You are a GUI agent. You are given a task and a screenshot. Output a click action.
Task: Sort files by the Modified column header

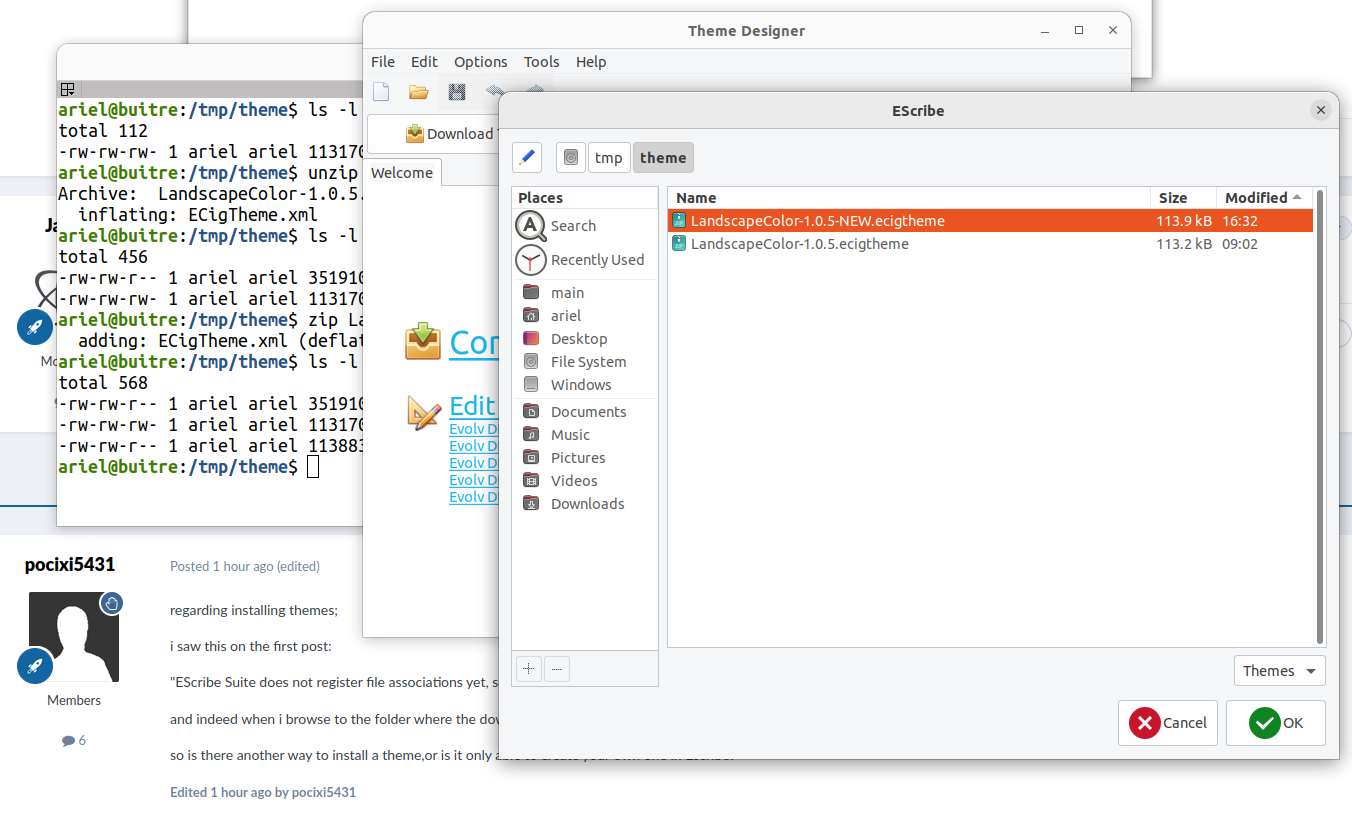(x=1262, y=198)
